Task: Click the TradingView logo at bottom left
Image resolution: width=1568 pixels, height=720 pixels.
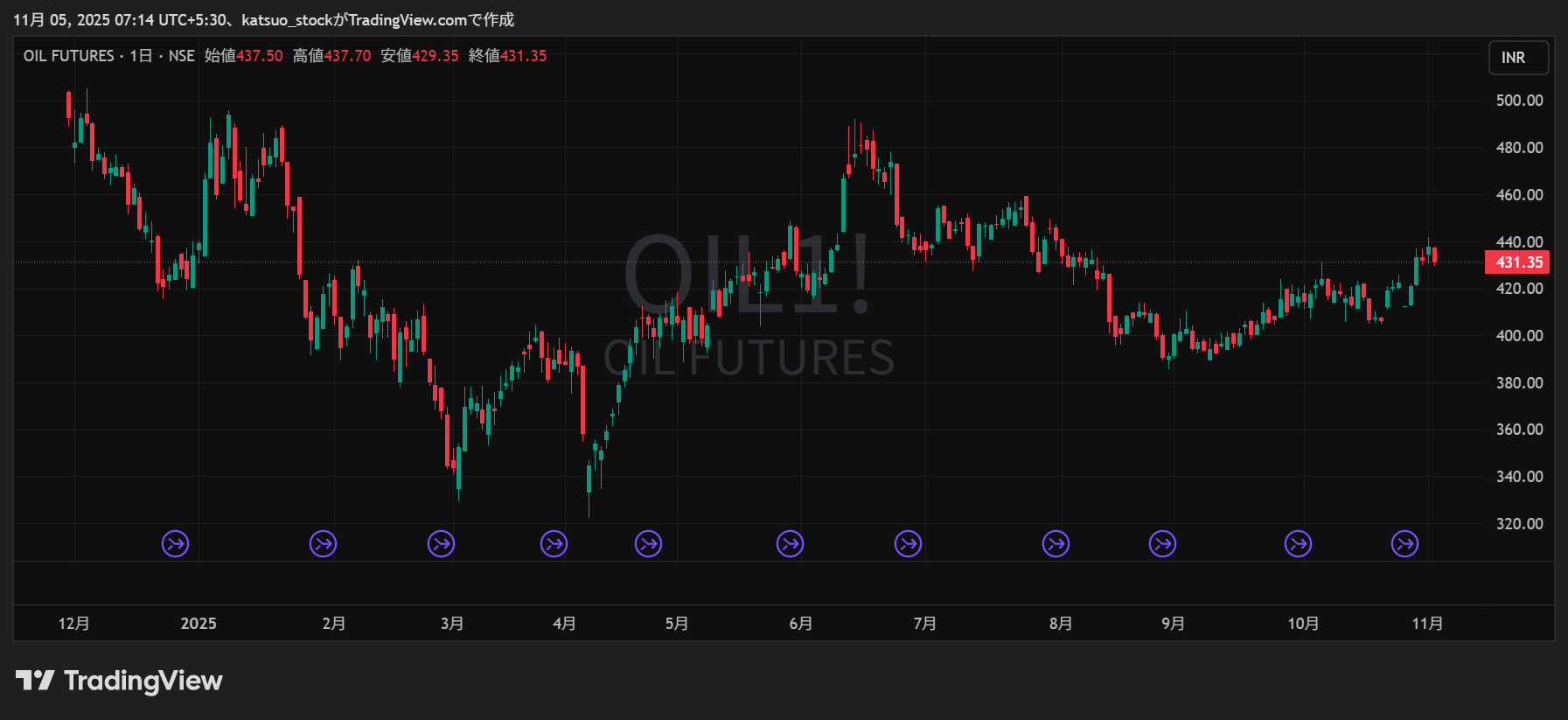Action: (x=119, y=681)
